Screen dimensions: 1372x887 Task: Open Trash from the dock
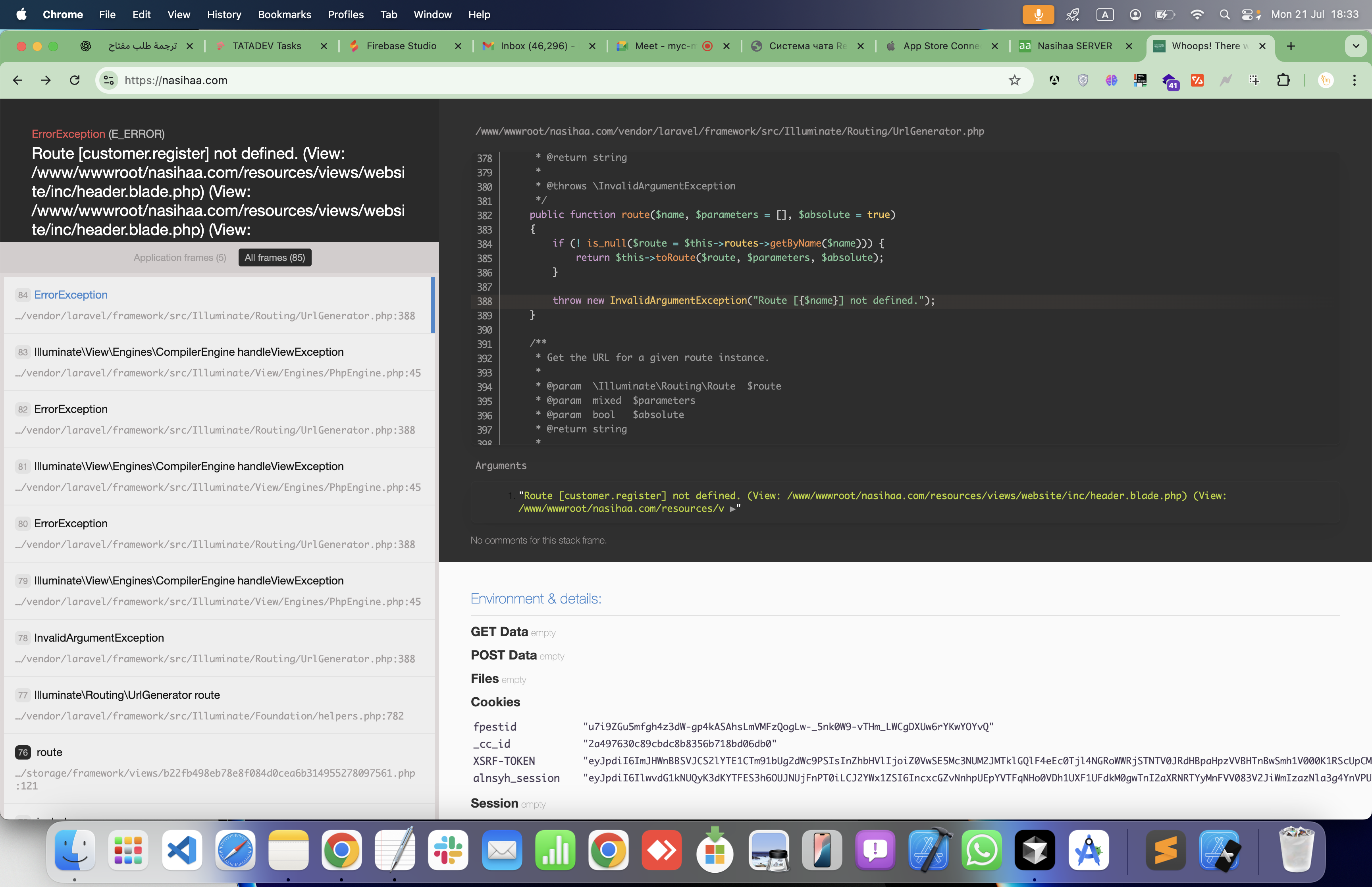coord(1297,850)
